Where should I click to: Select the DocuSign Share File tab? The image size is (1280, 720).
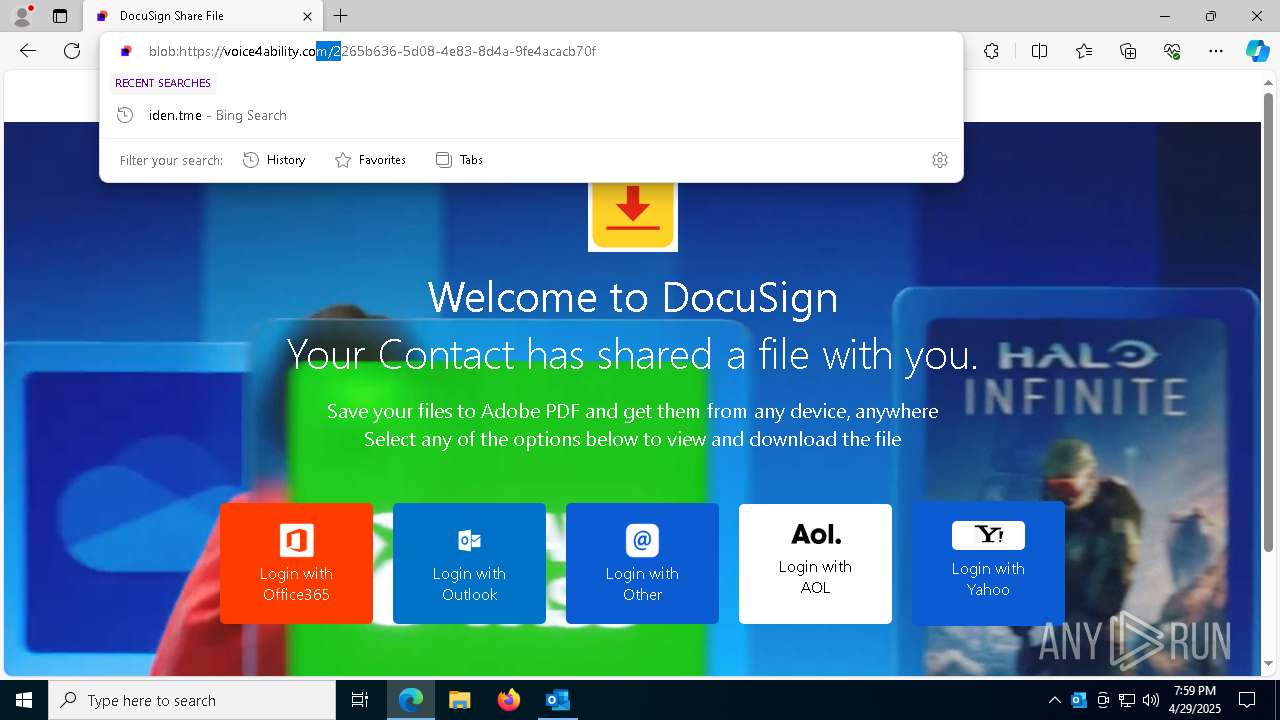point(201,16)
